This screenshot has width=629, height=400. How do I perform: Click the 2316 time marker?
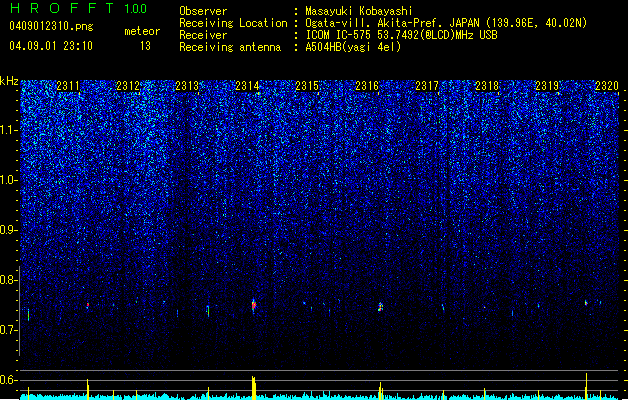pyautogui.click(x=367, y=86)
